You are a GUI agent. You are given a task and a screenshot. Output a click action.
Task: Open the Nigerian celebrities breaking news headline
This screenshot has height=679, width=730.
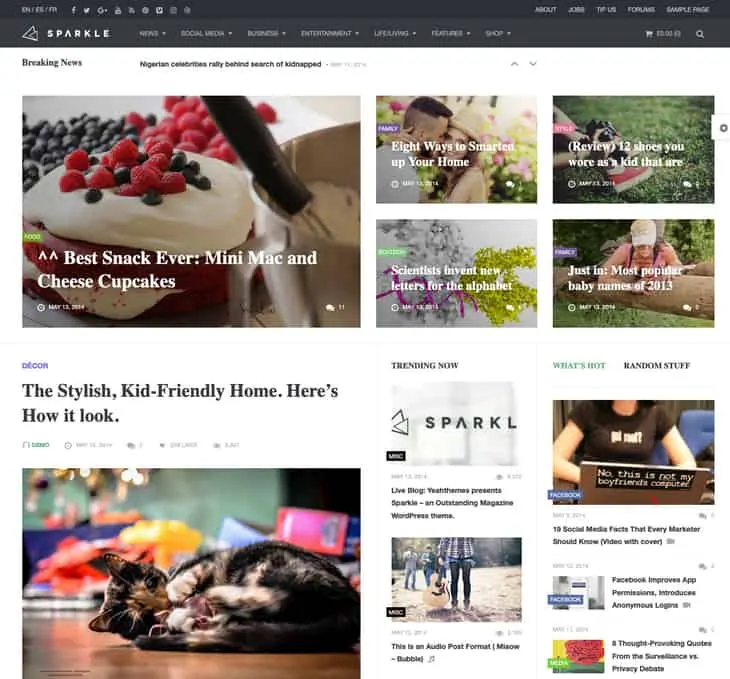click(230, 64)
